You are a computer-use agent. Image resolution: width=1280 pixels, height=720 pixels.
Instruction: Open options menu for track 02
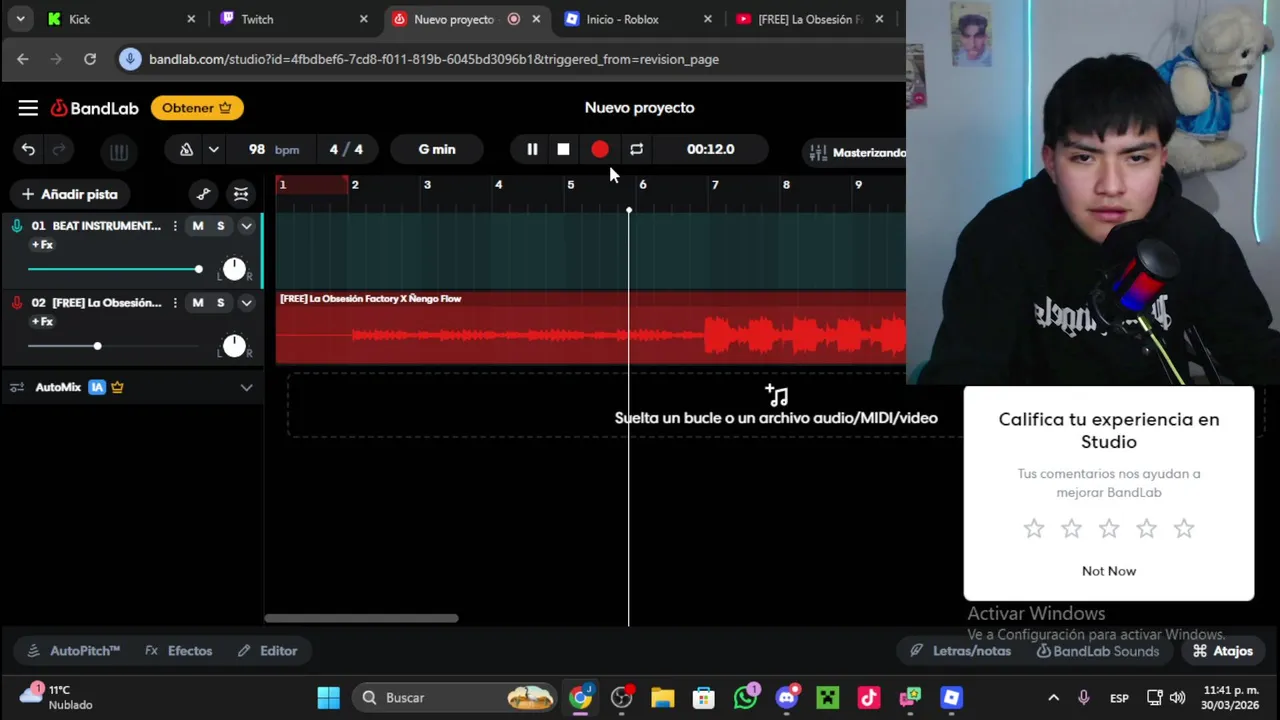point(175,303)
